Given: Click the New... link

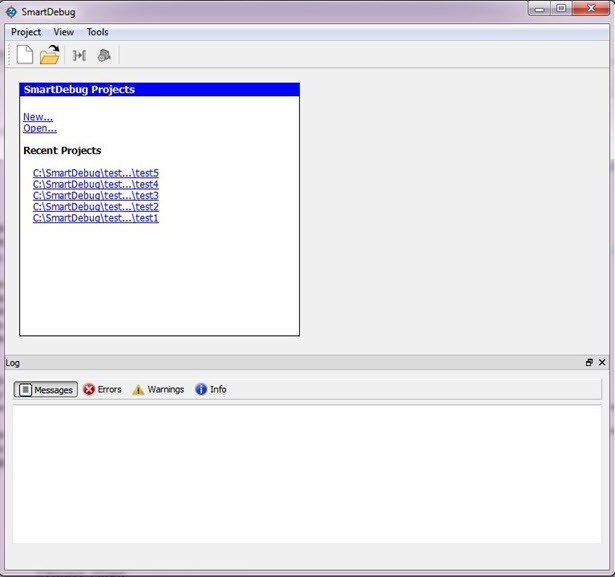Looking at the screenshot, I should (38, 117).
